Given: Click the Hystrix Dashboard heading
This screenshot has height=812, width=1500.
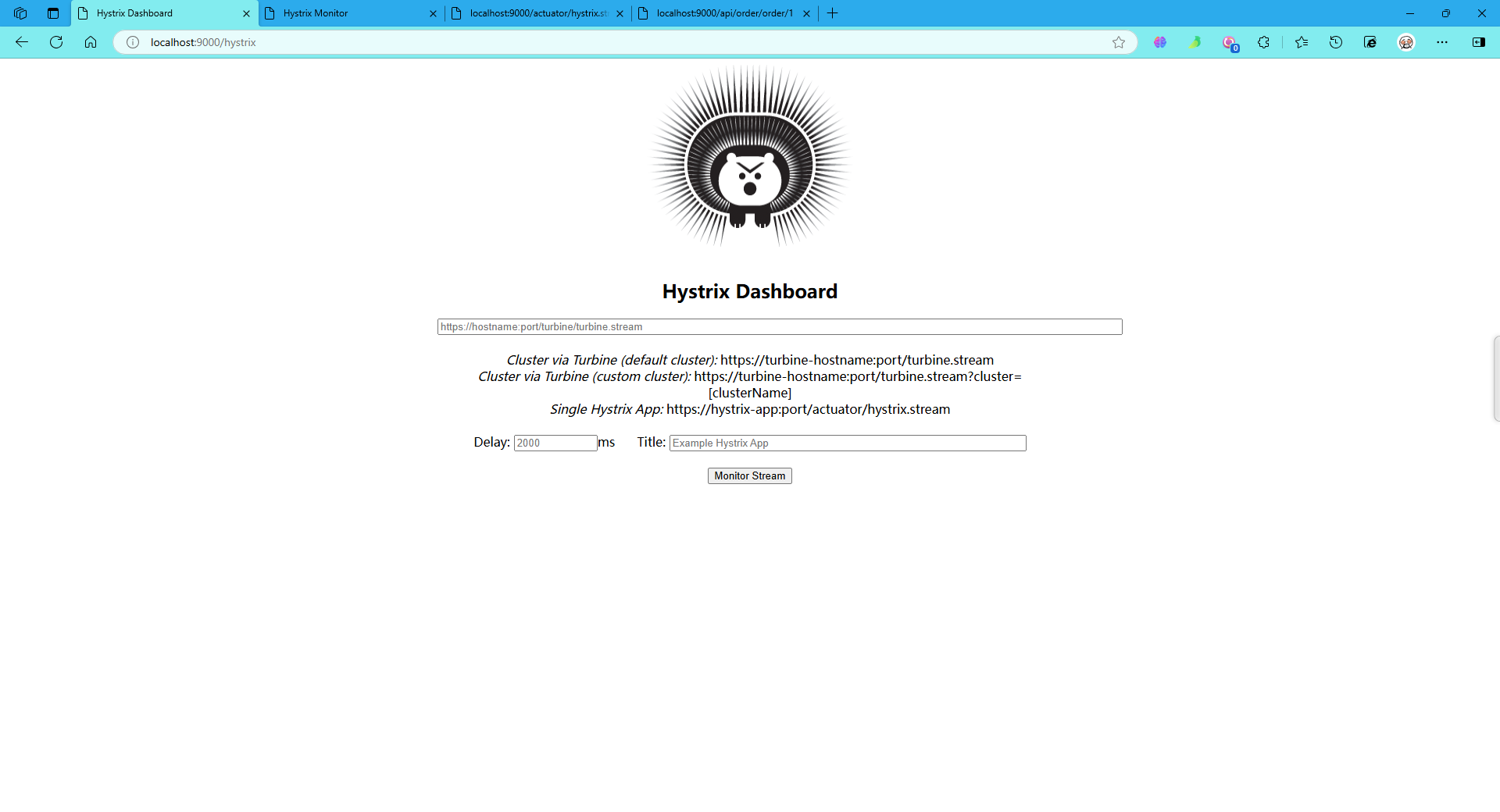Looking at the screenshot, I should (x=750, y=291).
